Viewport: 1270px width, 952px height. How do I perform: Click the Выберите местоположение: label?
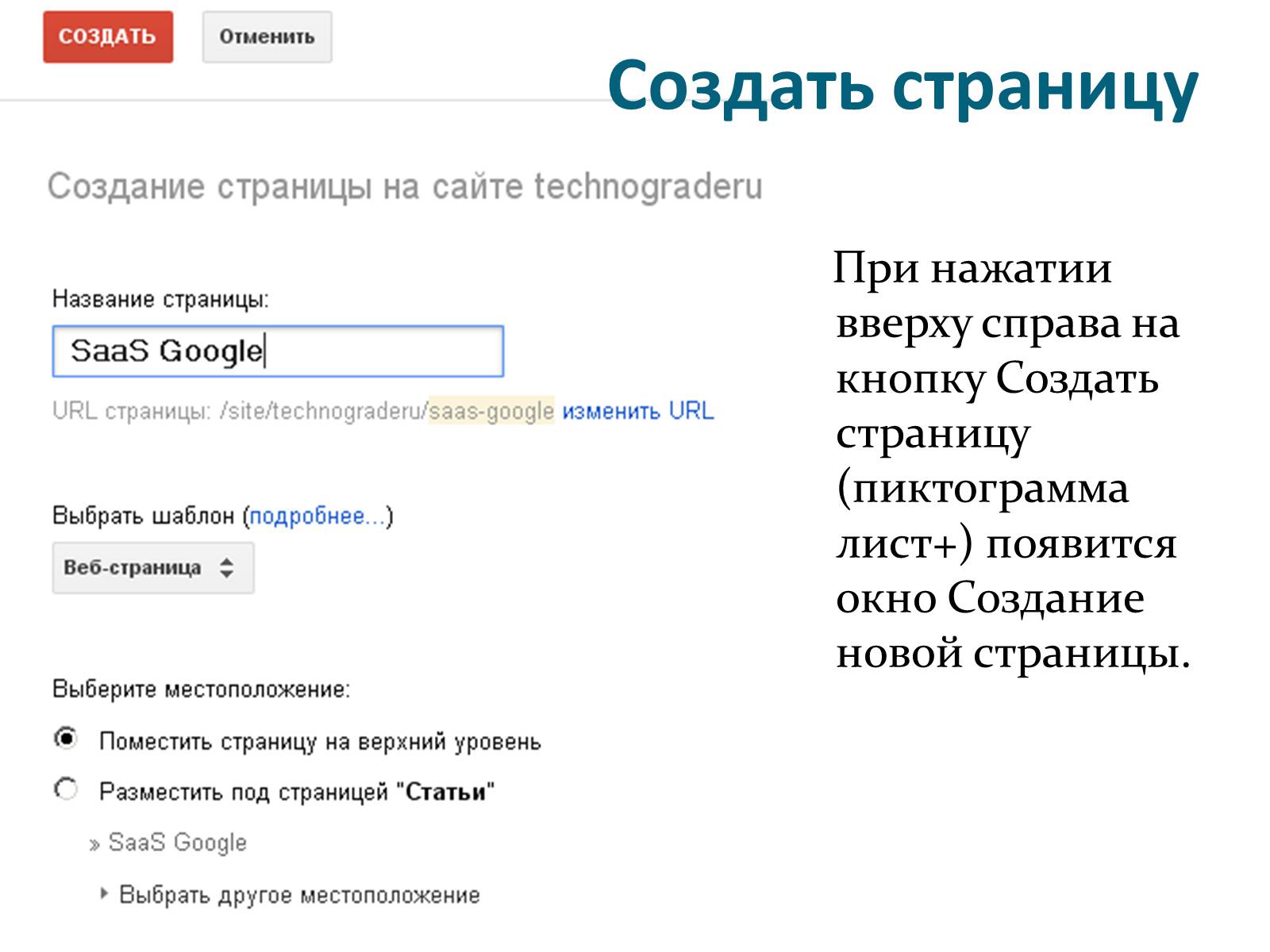click(x=201, y=689)
